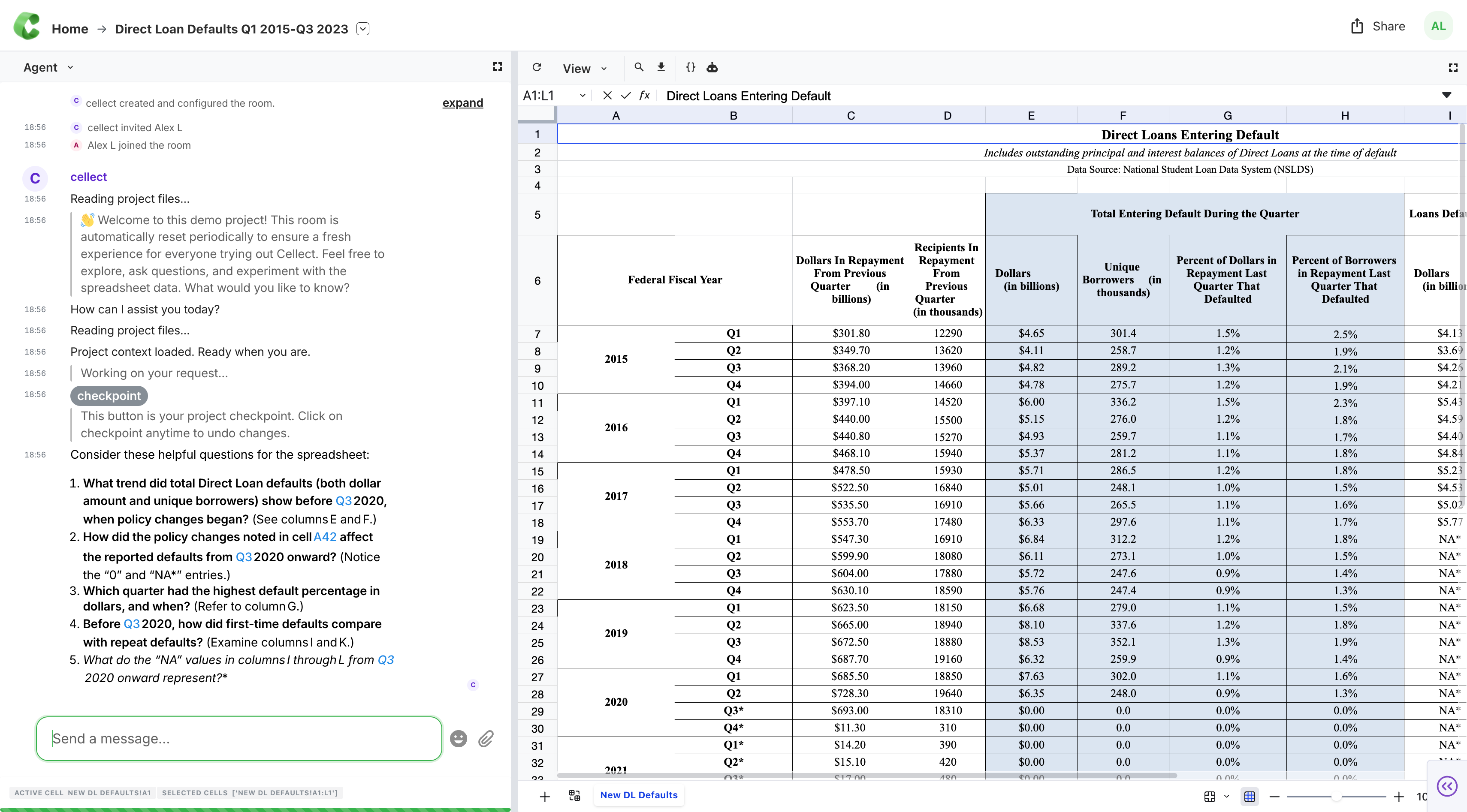Open the project title dropdown chevron
Image resolution: width=1467 pixels, height=812 pixels.
(x=363, y=28)
